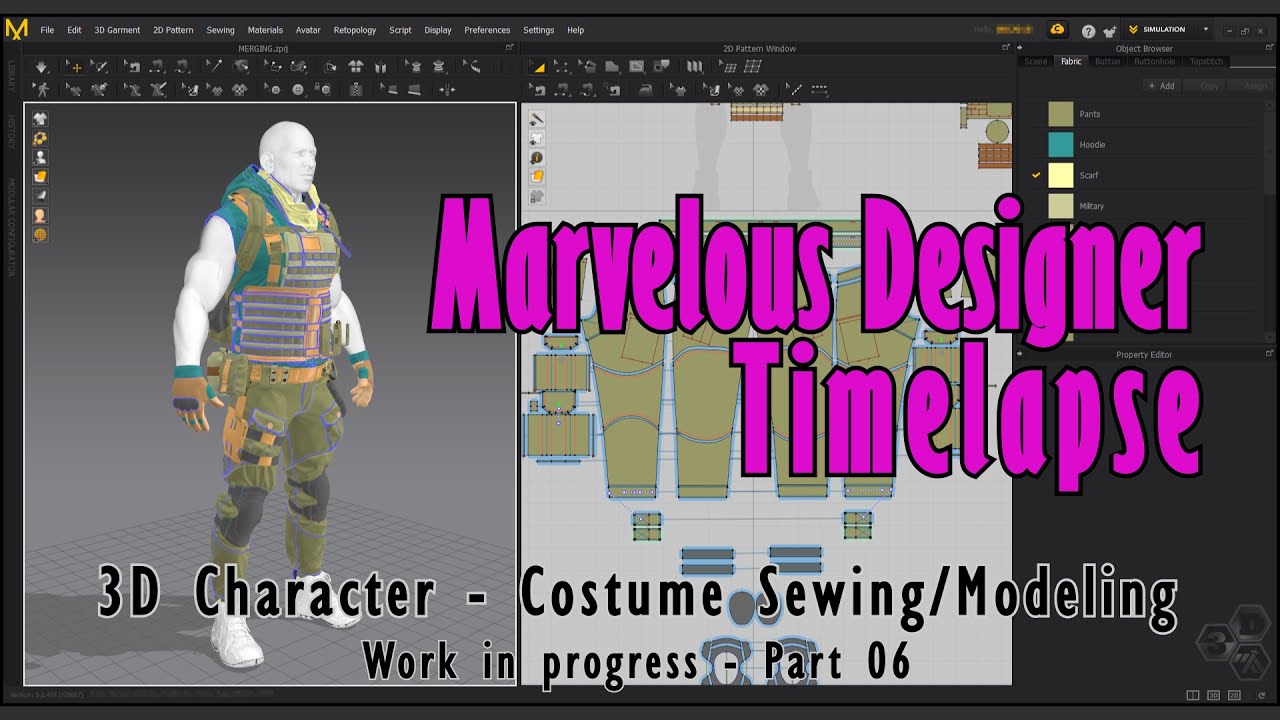Toggle garment display icon in 3D window
This screenshot has width=1280, height=720.
click(x=40, y=118)
